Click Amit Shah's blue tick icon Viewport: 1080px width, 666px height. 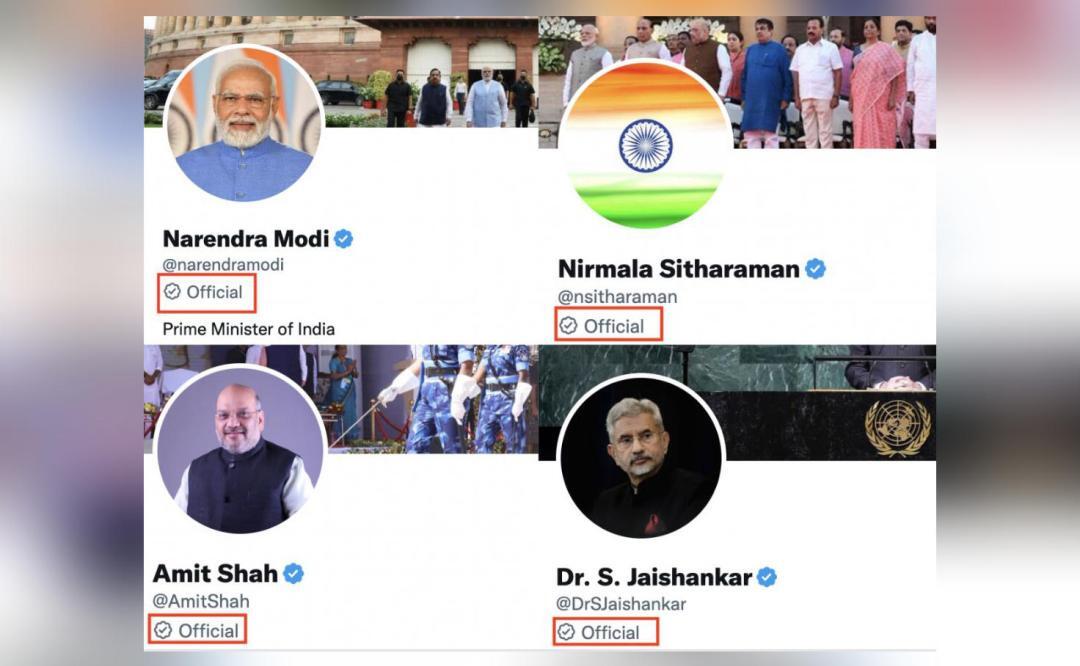(292, 575)
